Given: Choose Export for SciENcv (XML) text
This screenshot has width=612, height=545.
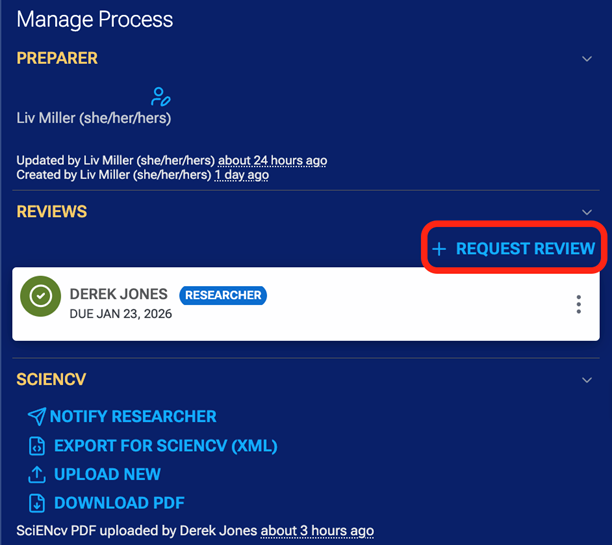Looking at the screenshot, I should pyautogui.click(x=165, y=446).
